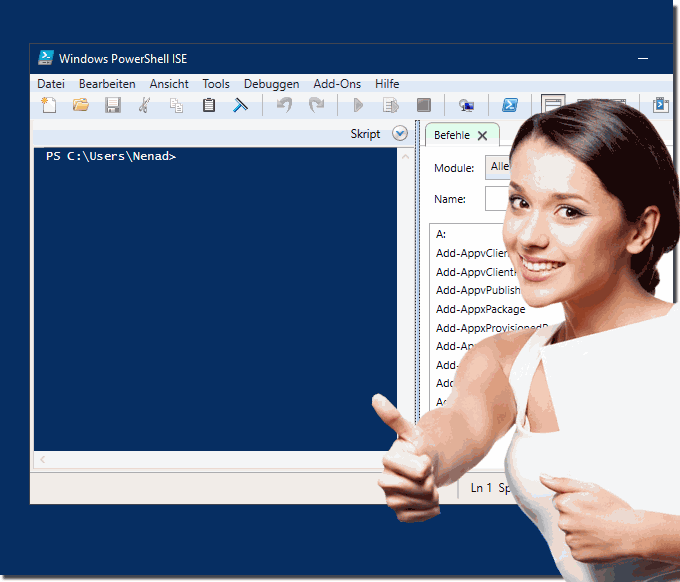Image resolution: width=680 pixels, height=582 pixels.
Task: Click the Ln 1 status bar indicator
Action: point(481,488)
